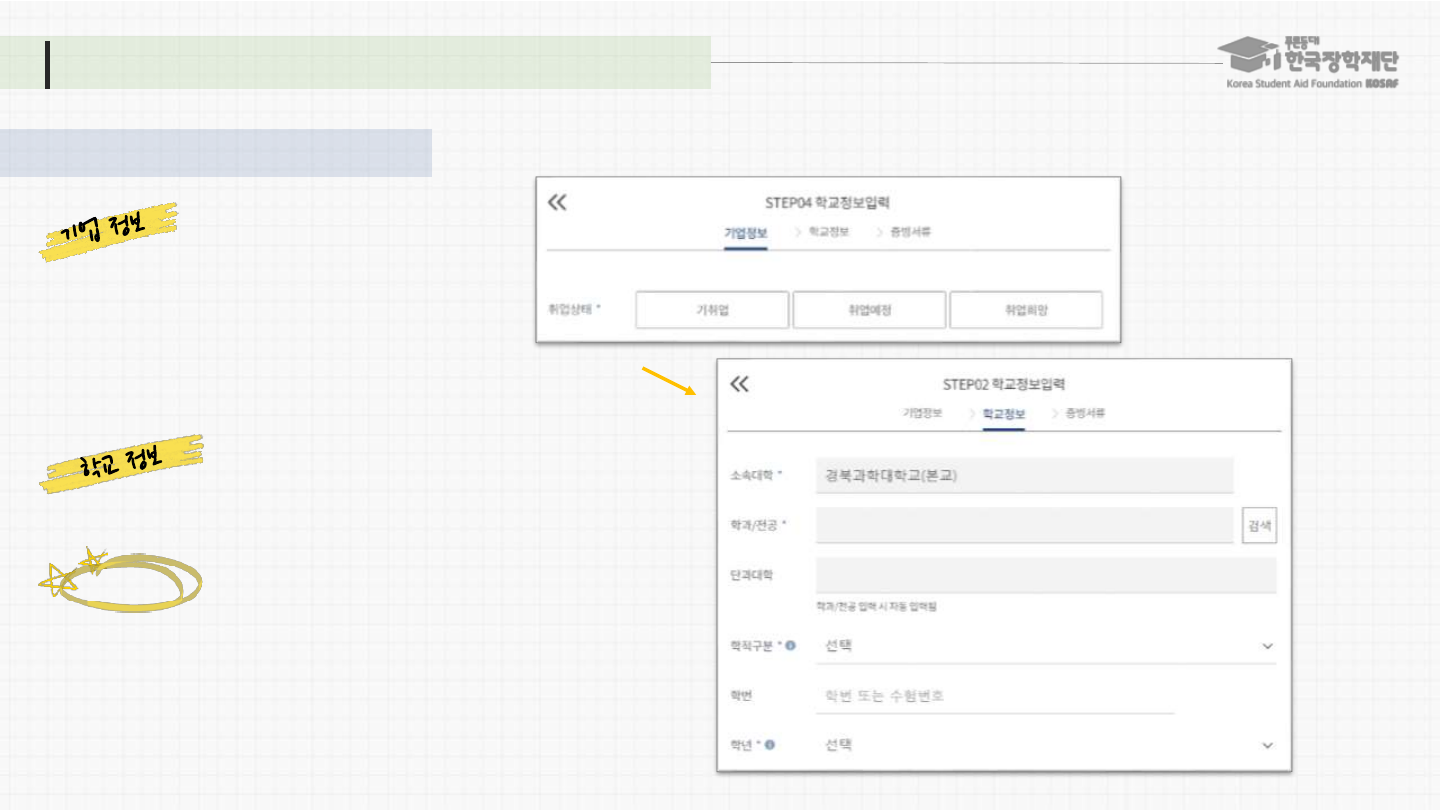Switch to 학교정보 tab in STEP04 panel

coord(828,232)
